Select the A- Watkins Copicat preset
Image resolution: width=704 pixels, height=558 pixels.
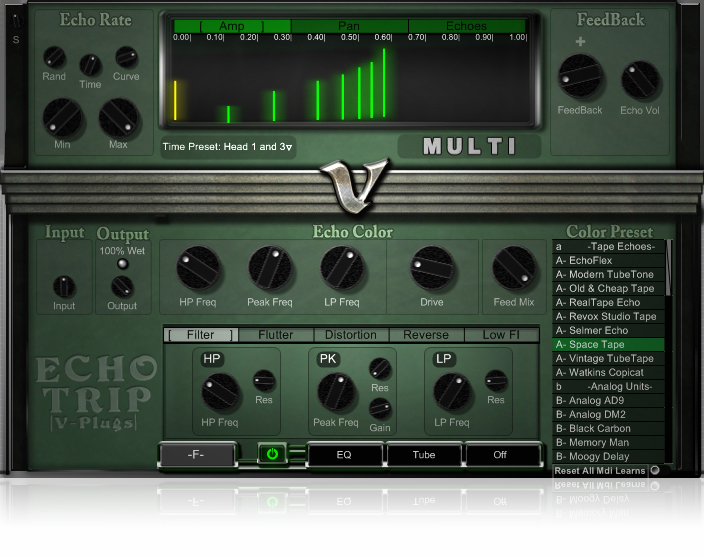[608, 373]
